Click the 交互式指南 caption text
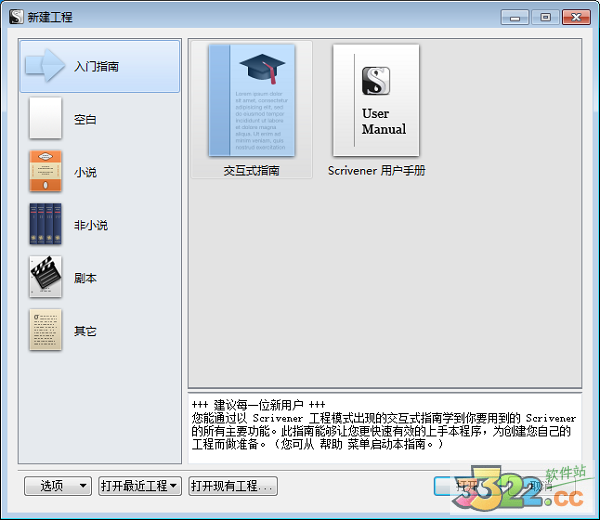This screenshot has width=600, height=520. click(252, 171)
